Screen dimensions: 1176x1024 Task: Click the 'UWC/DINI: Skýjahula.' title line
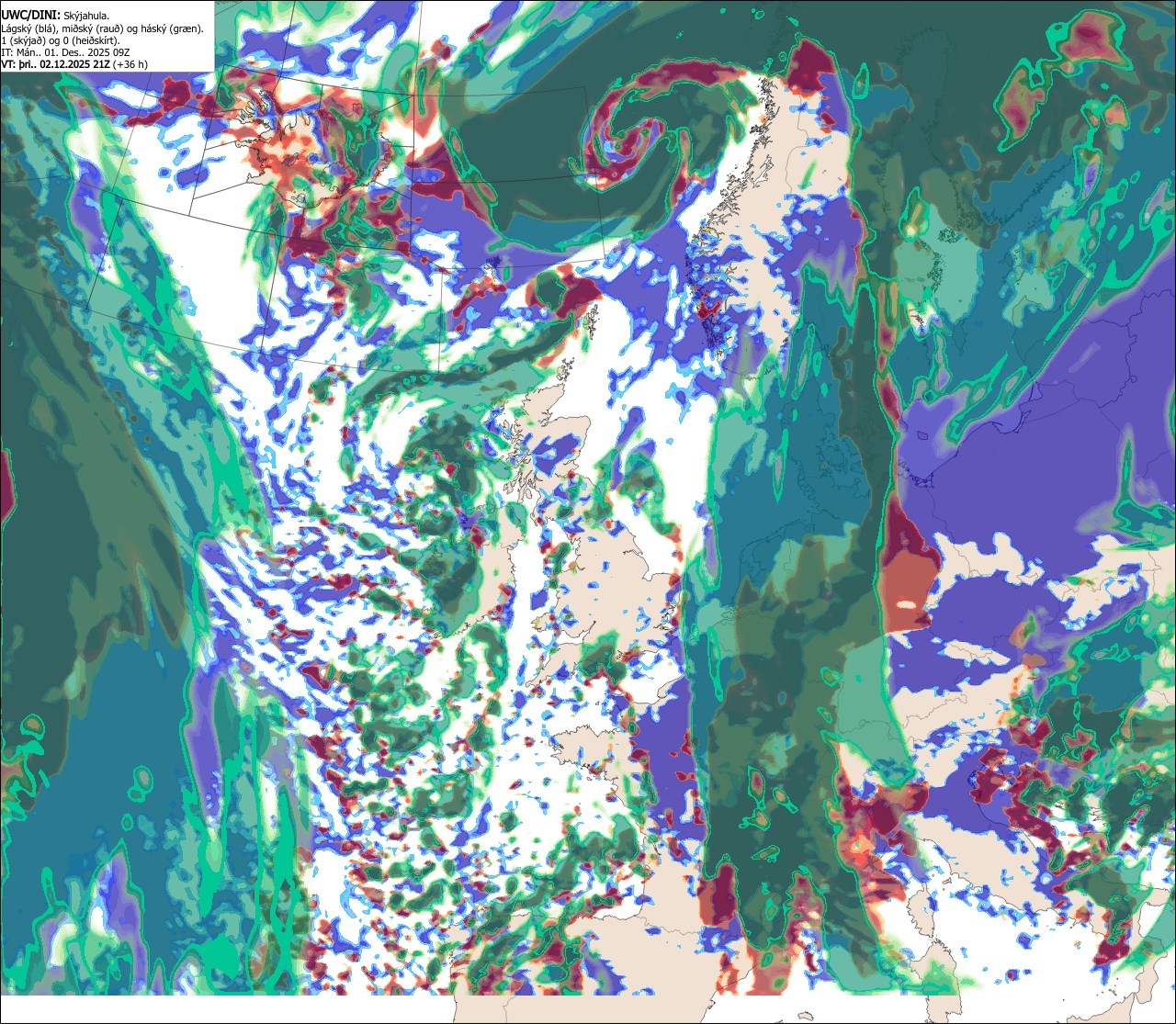click(x=55, y=16)
